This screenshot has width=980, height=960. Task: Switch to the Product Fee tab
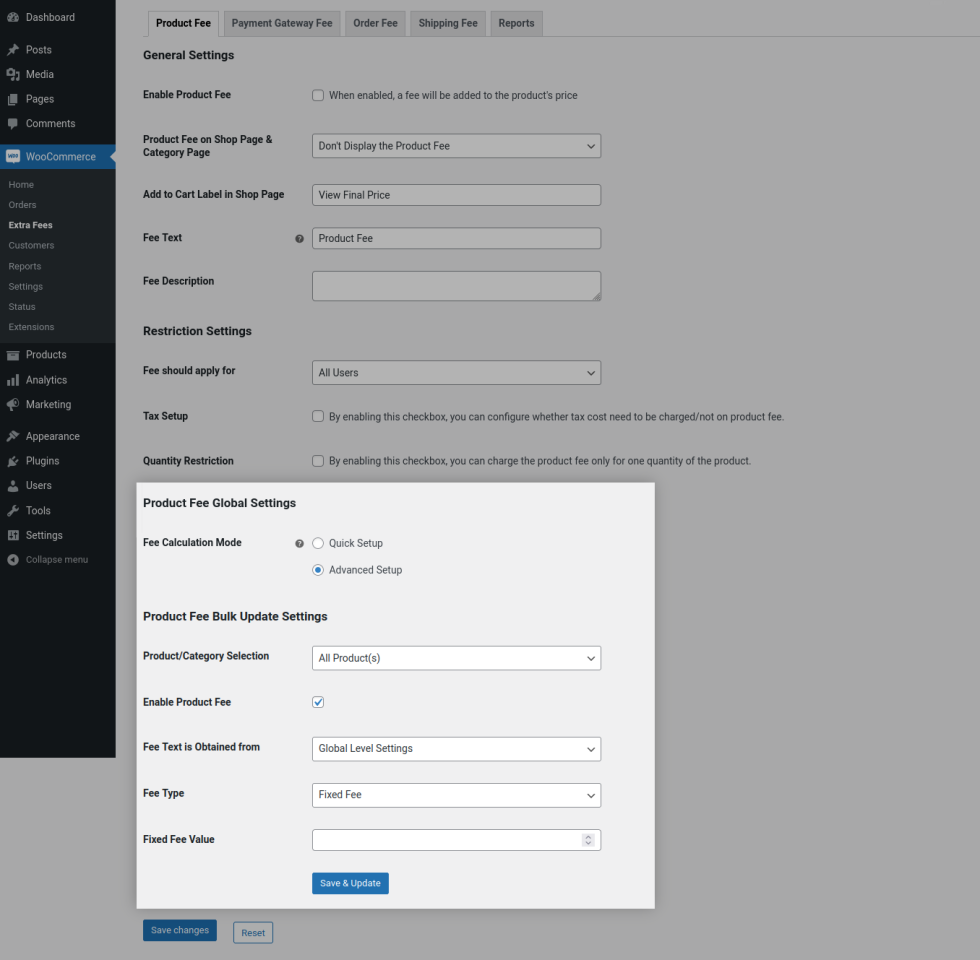[x=183, y=23]
